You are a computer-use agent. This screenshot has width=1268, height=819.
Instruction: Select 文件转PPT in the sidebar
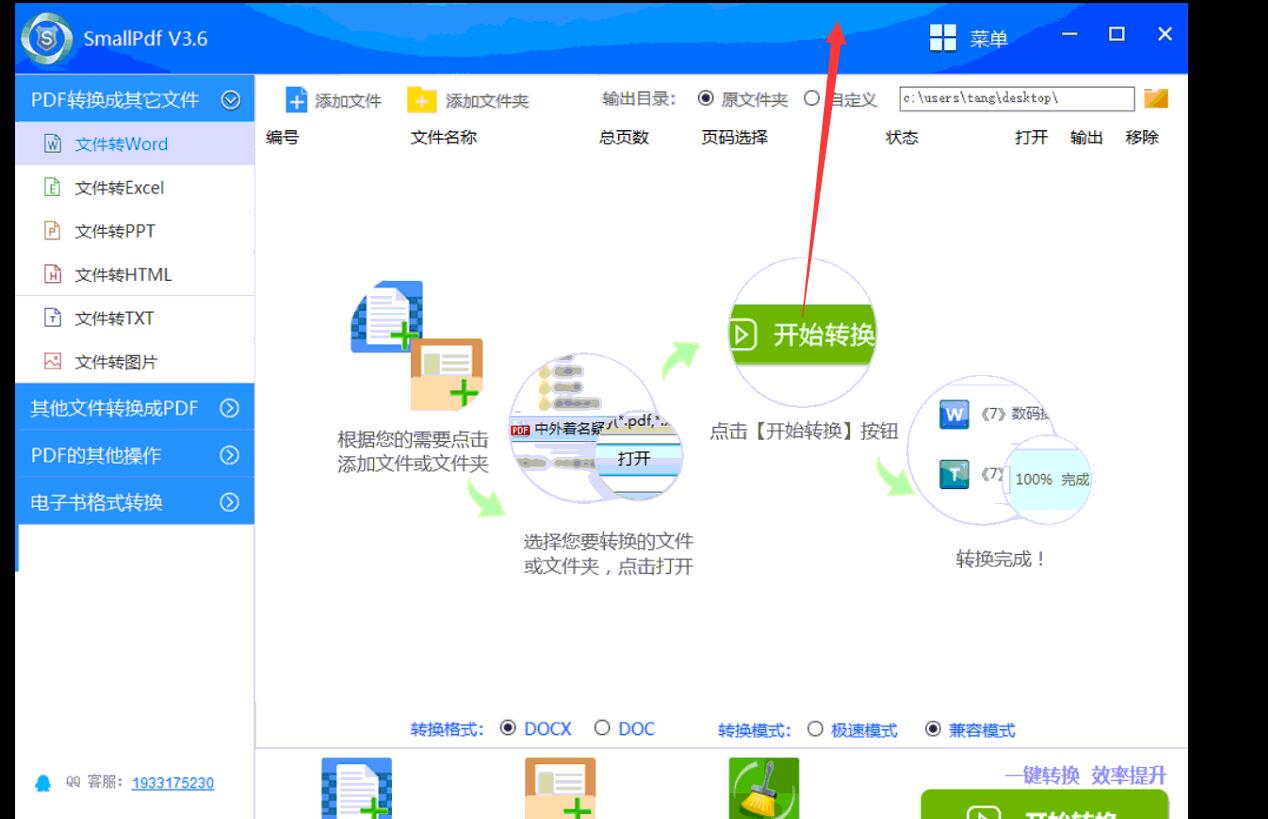click(x=114, y=231)
